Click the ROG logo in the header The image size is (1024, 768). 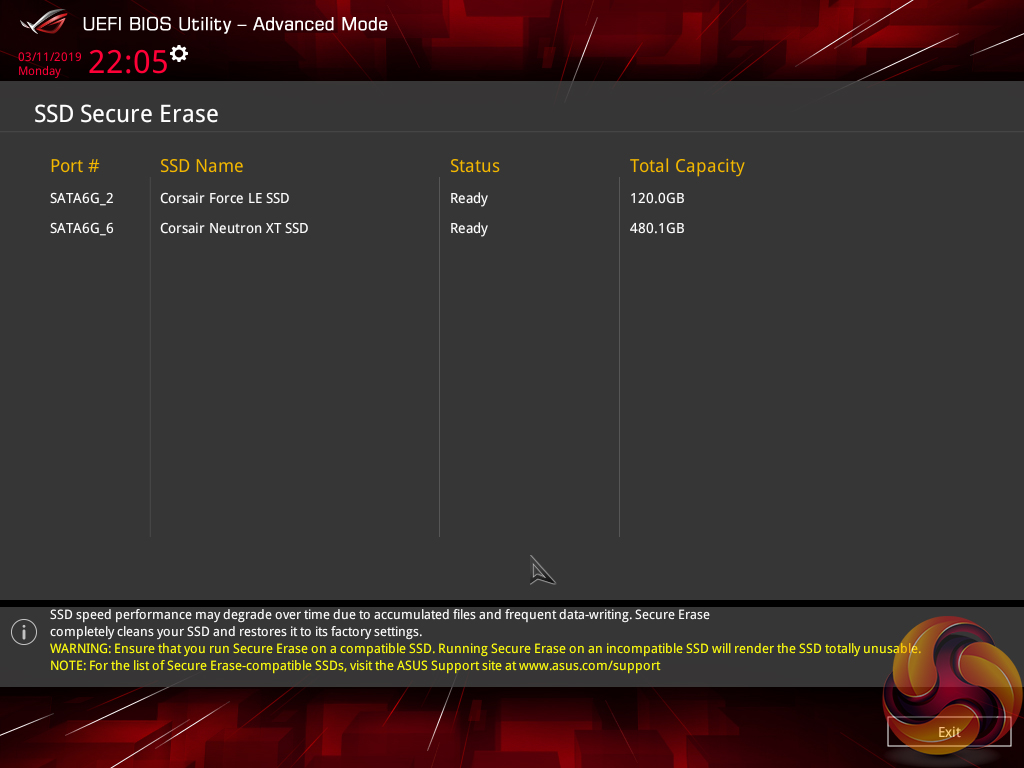44,22
